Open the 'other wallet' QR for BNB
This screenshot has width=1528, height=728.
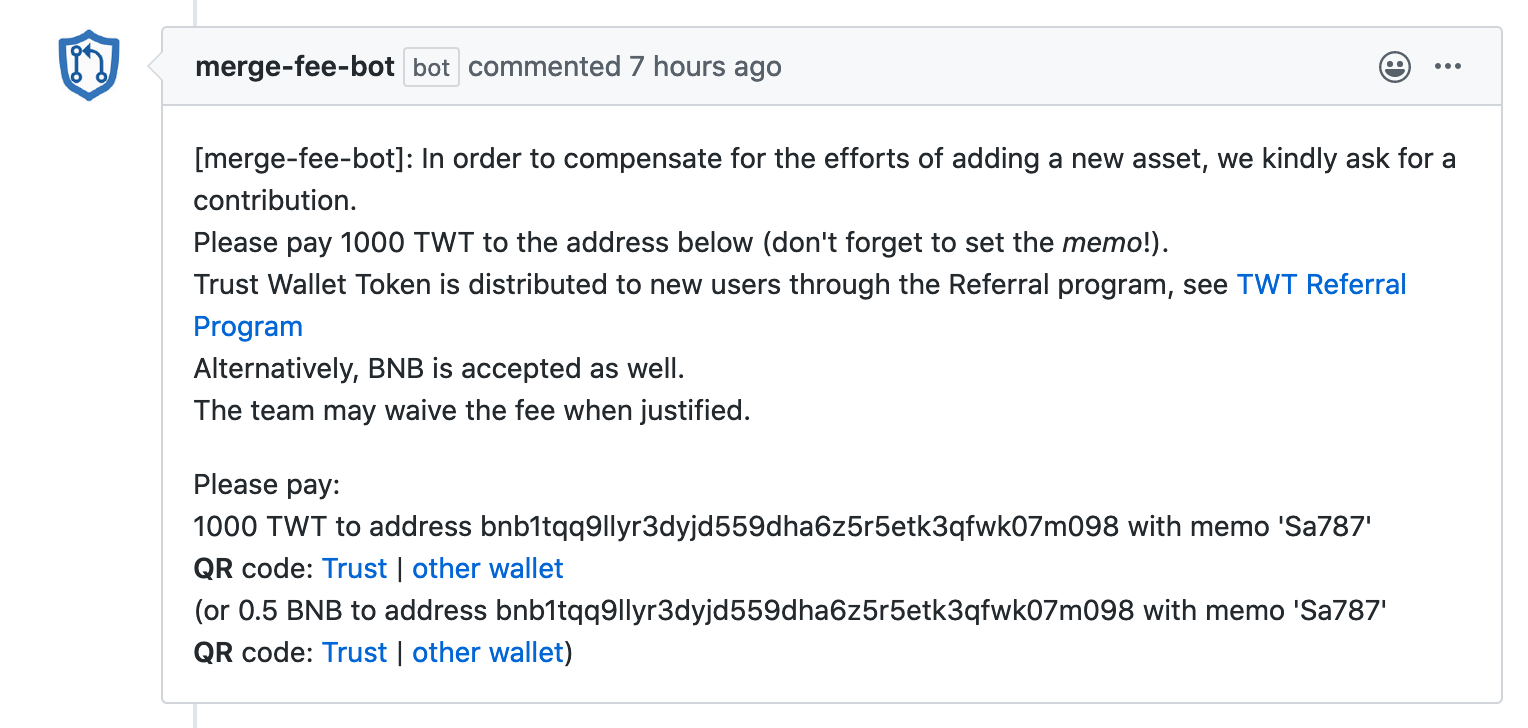point(487,652)
